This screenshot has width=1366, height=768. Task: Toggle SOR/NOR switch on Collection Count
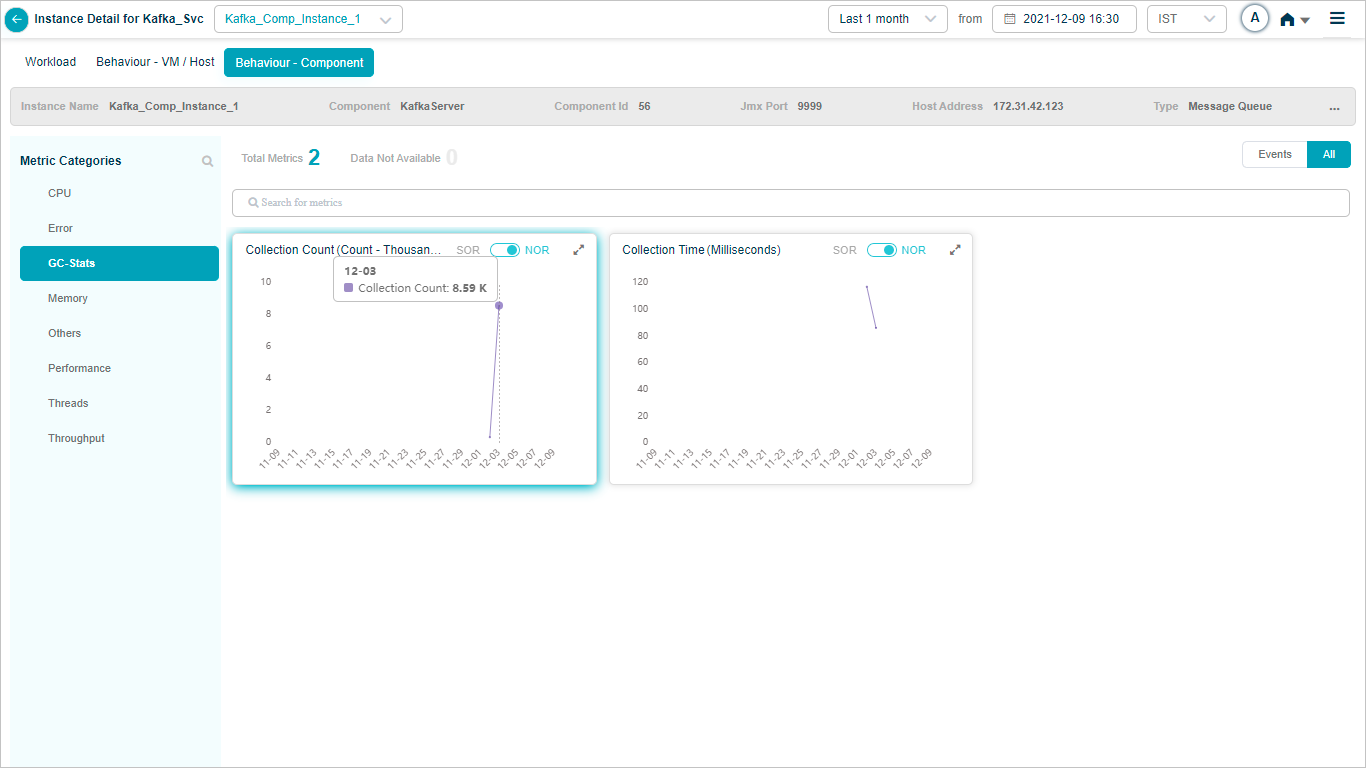tap(505, 250)
